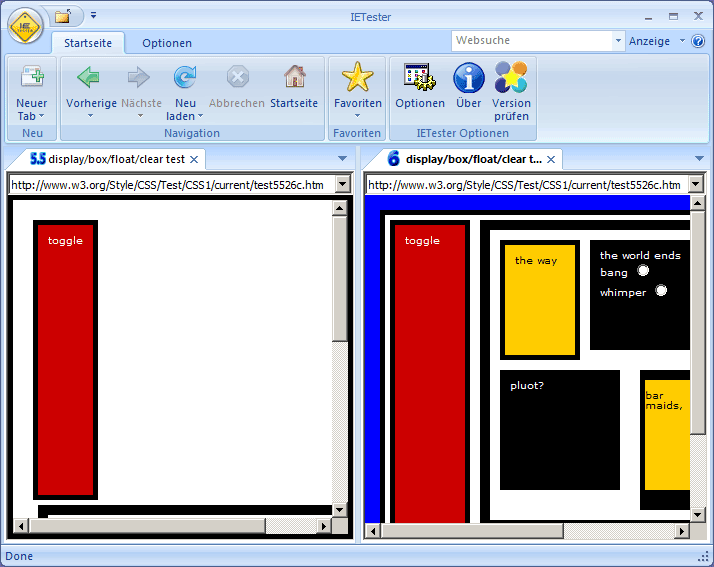The height and width of the screenshot is (567, 714).
Task: Click the Abbrechen stop icon
Action: (x=238, y=77)
